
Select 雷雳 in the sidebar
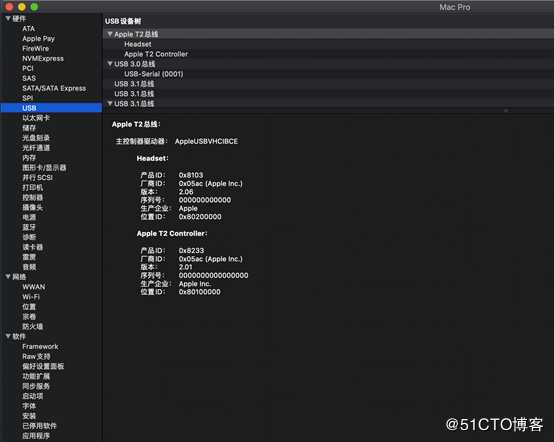tap(29, 257)
